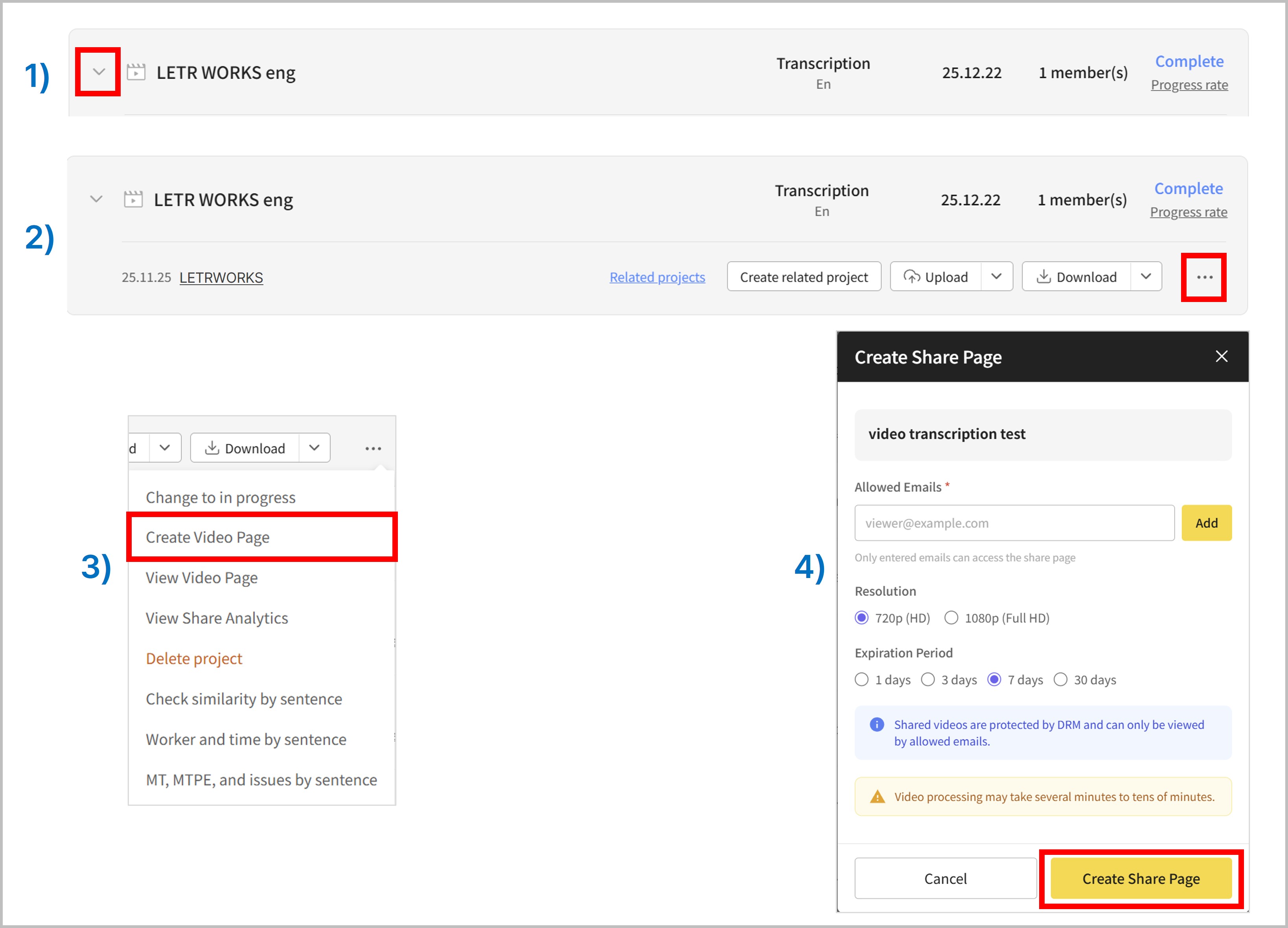The width and height of the screenshot is (1288, 928).
Task: Click the Allowed Emails input field
Action: 1014,523
